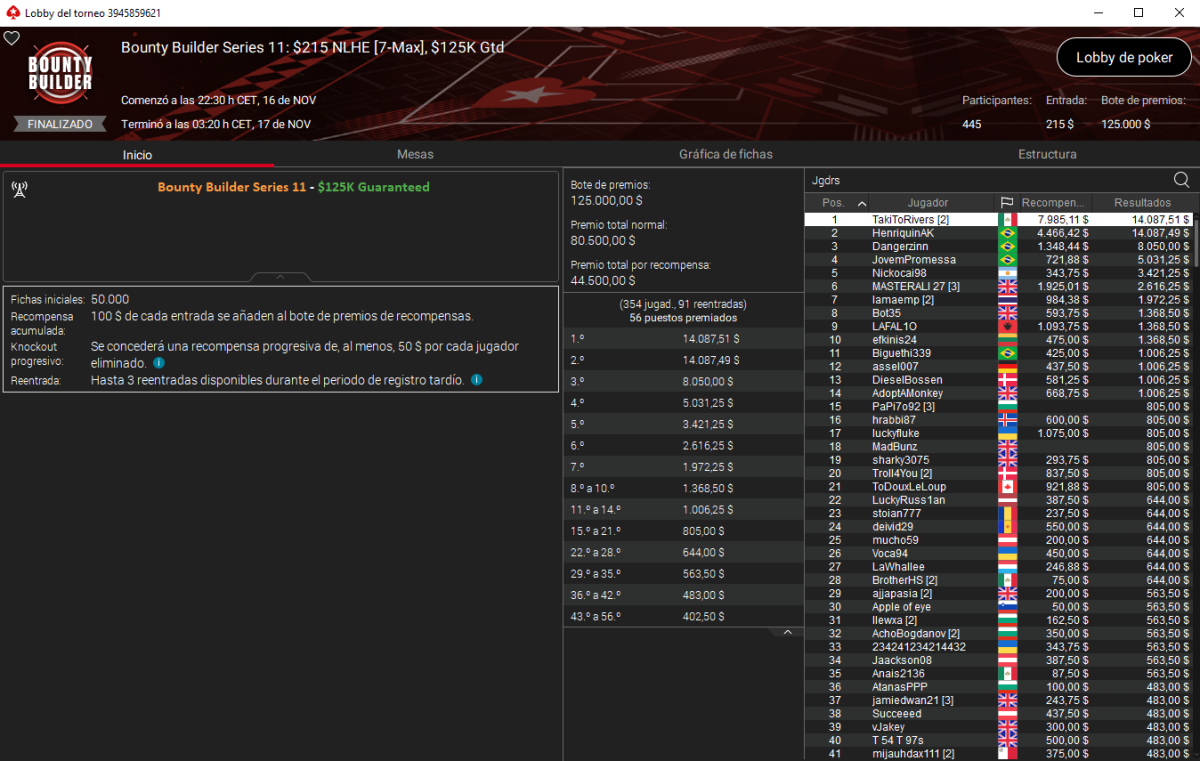Click the PokerStars icon in the title bar

(x=12, y=13)
